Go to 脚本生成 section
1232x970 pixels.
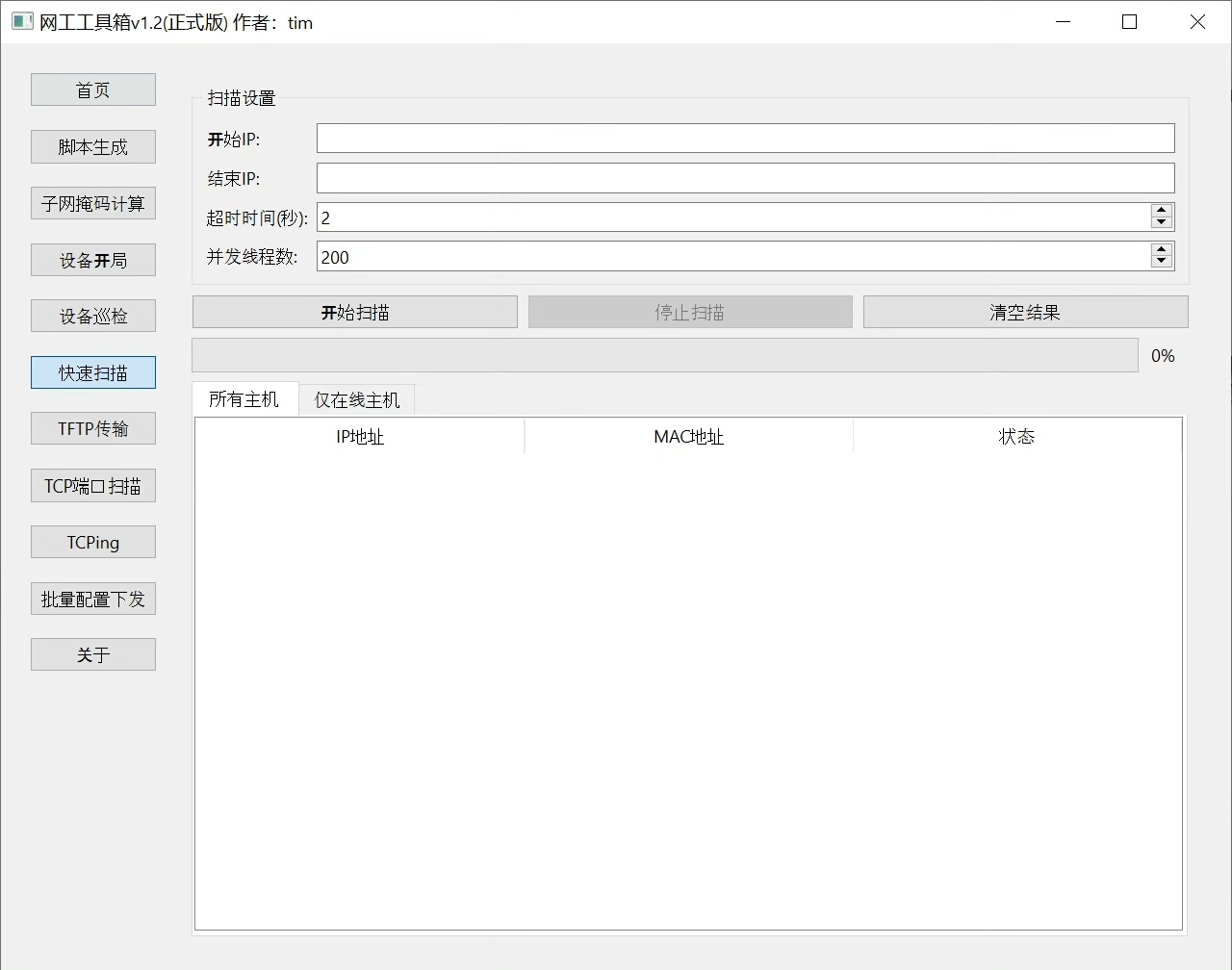pos(93,147)
